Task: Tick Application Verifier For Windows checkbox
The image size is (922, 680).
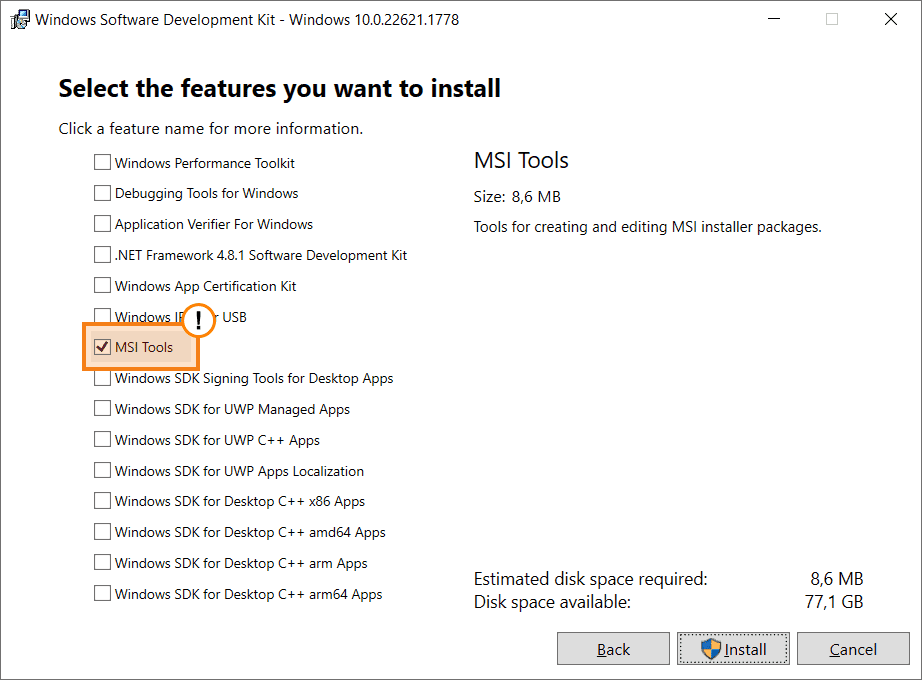Action: [102, 224]
